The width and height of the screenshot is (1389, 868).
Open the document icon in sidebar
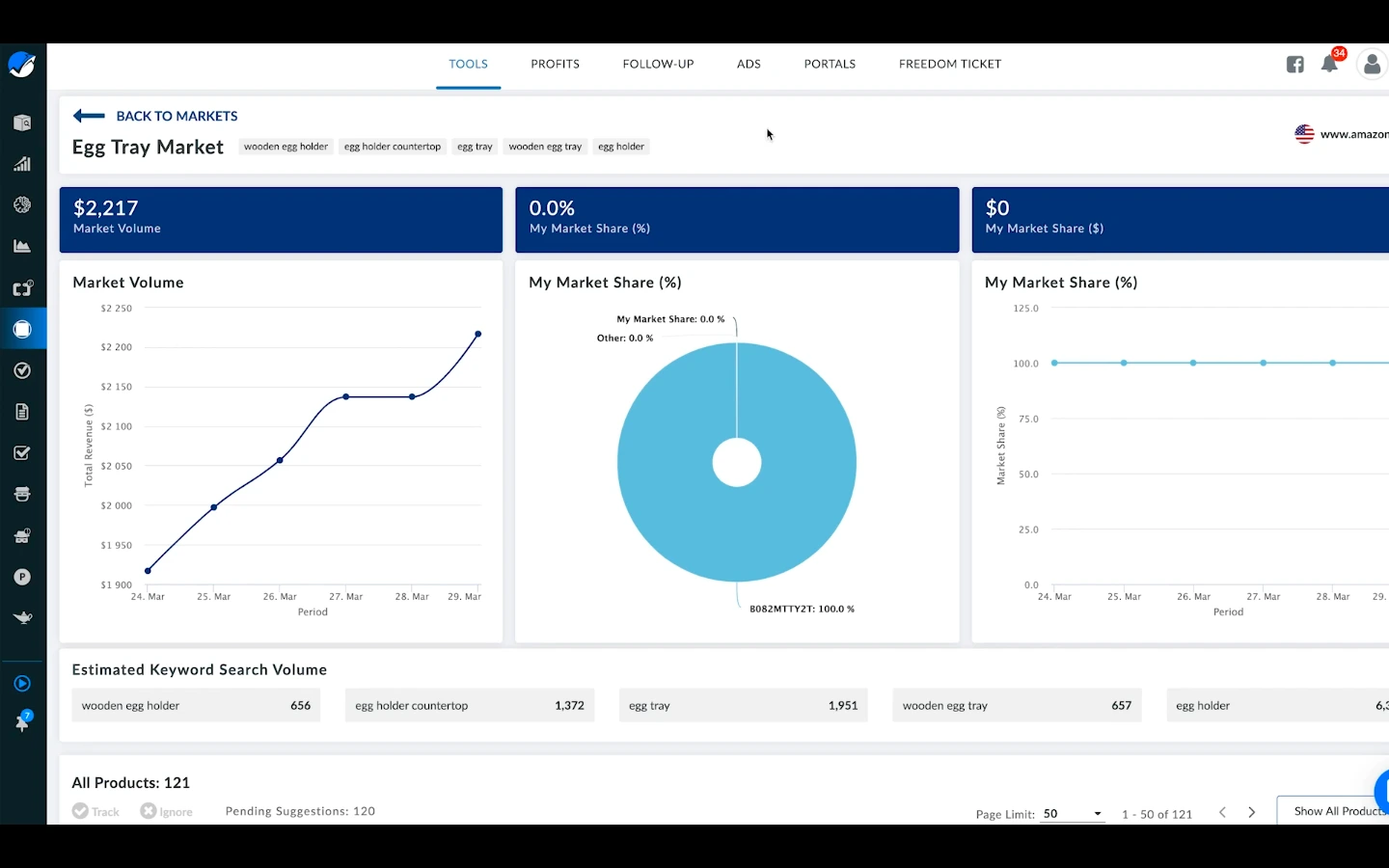22,412
